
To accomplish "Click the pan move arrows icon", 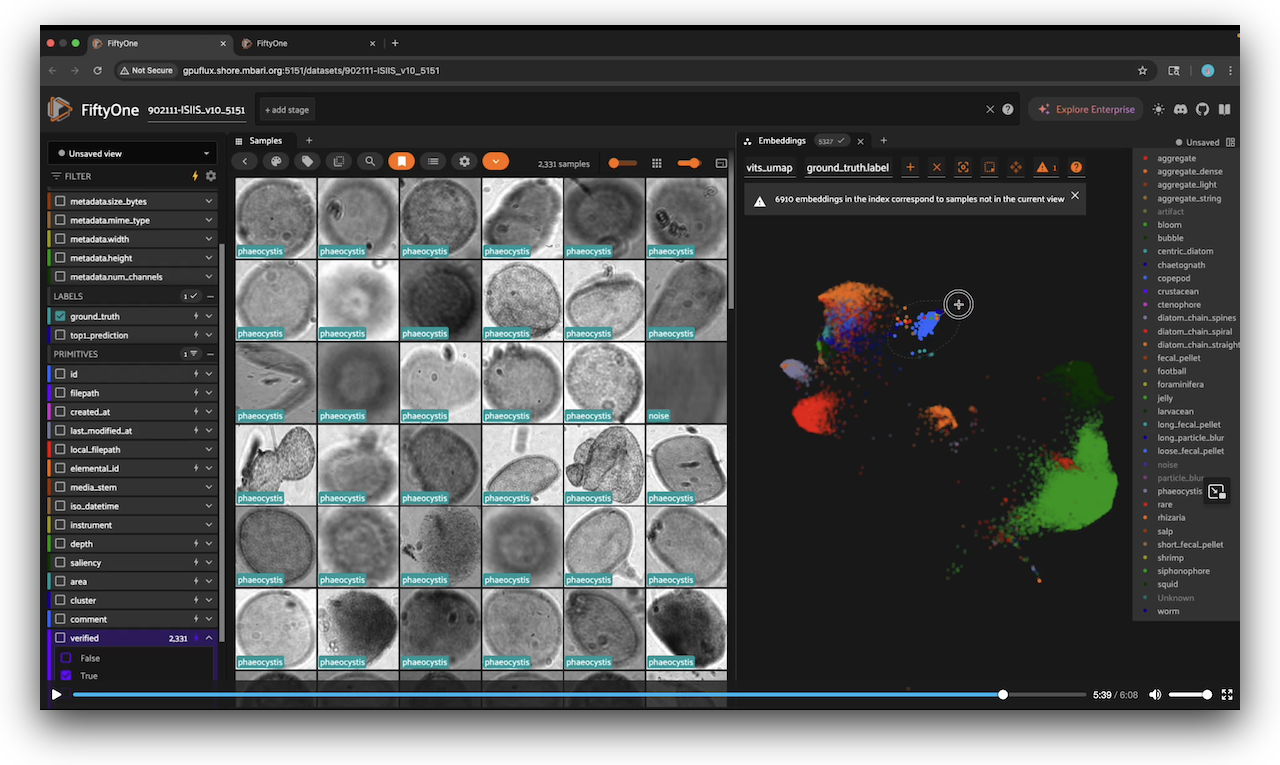I will [x=1016, y=167].
